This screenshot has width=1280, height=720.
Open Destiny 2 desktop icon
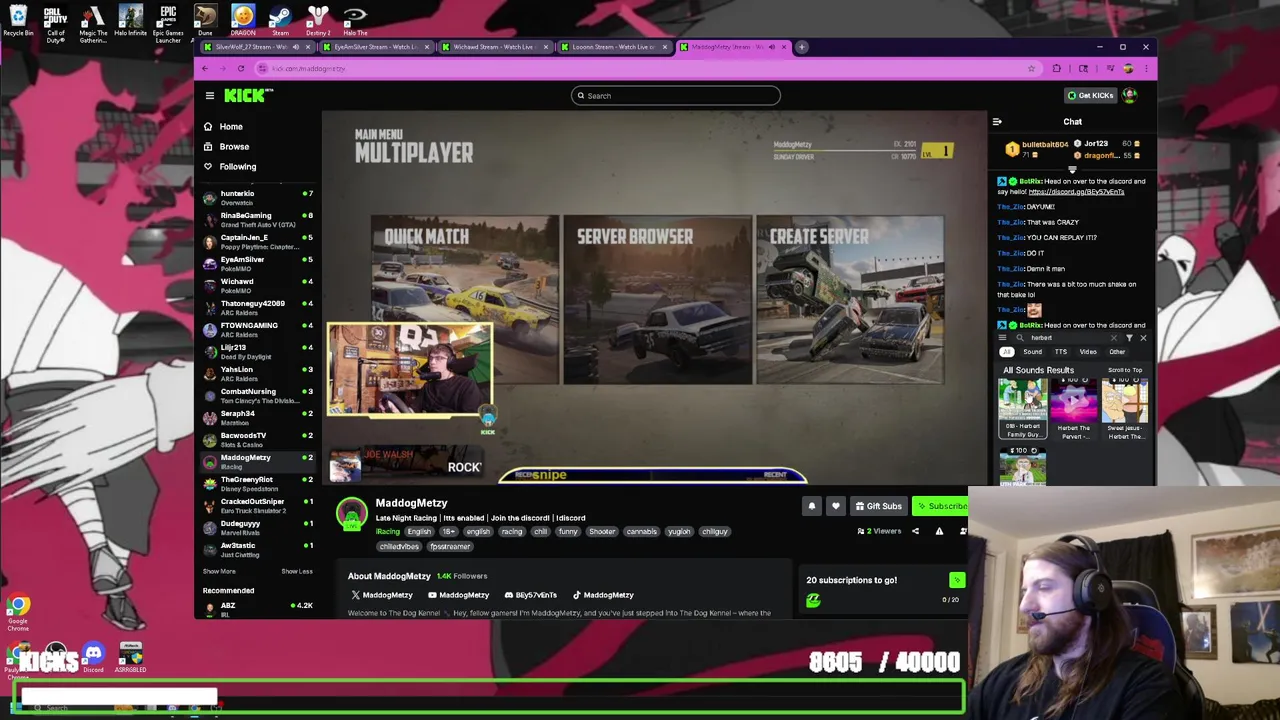click(x=318, y=20)
